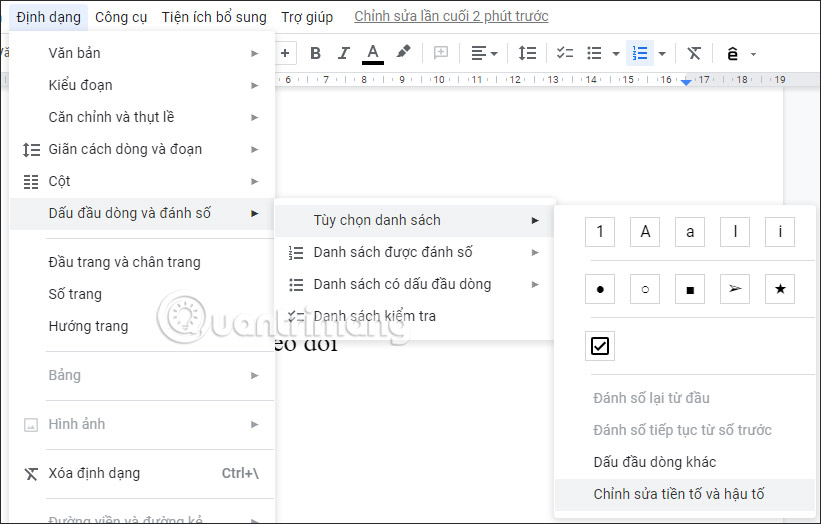Choose Dấu đầu dòng khác
The width and height of the screenshot is (821, 524).
pos(685,462)
